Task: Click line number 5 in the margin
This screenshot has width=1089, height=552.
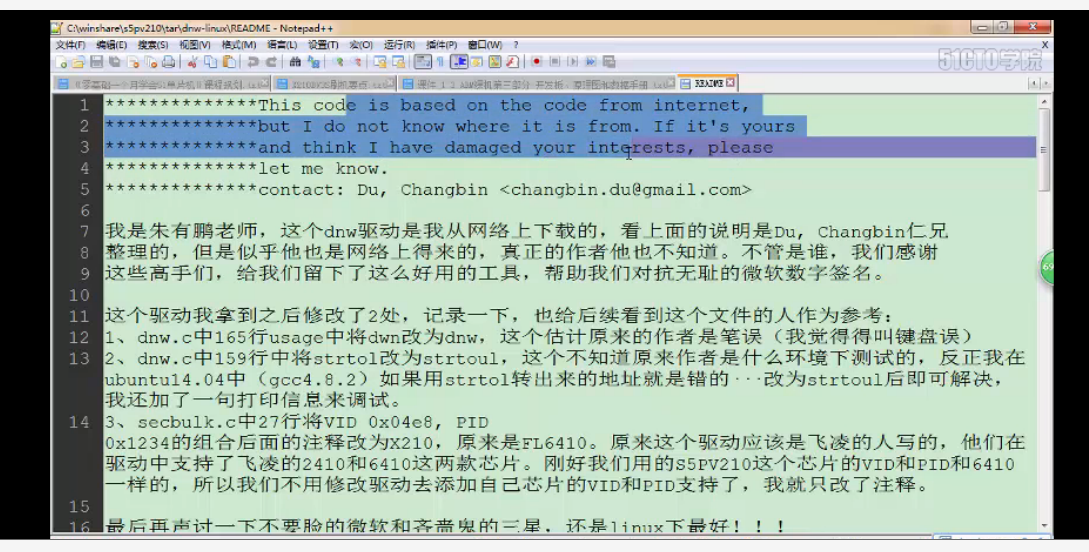Action: (x=84, y=190)
